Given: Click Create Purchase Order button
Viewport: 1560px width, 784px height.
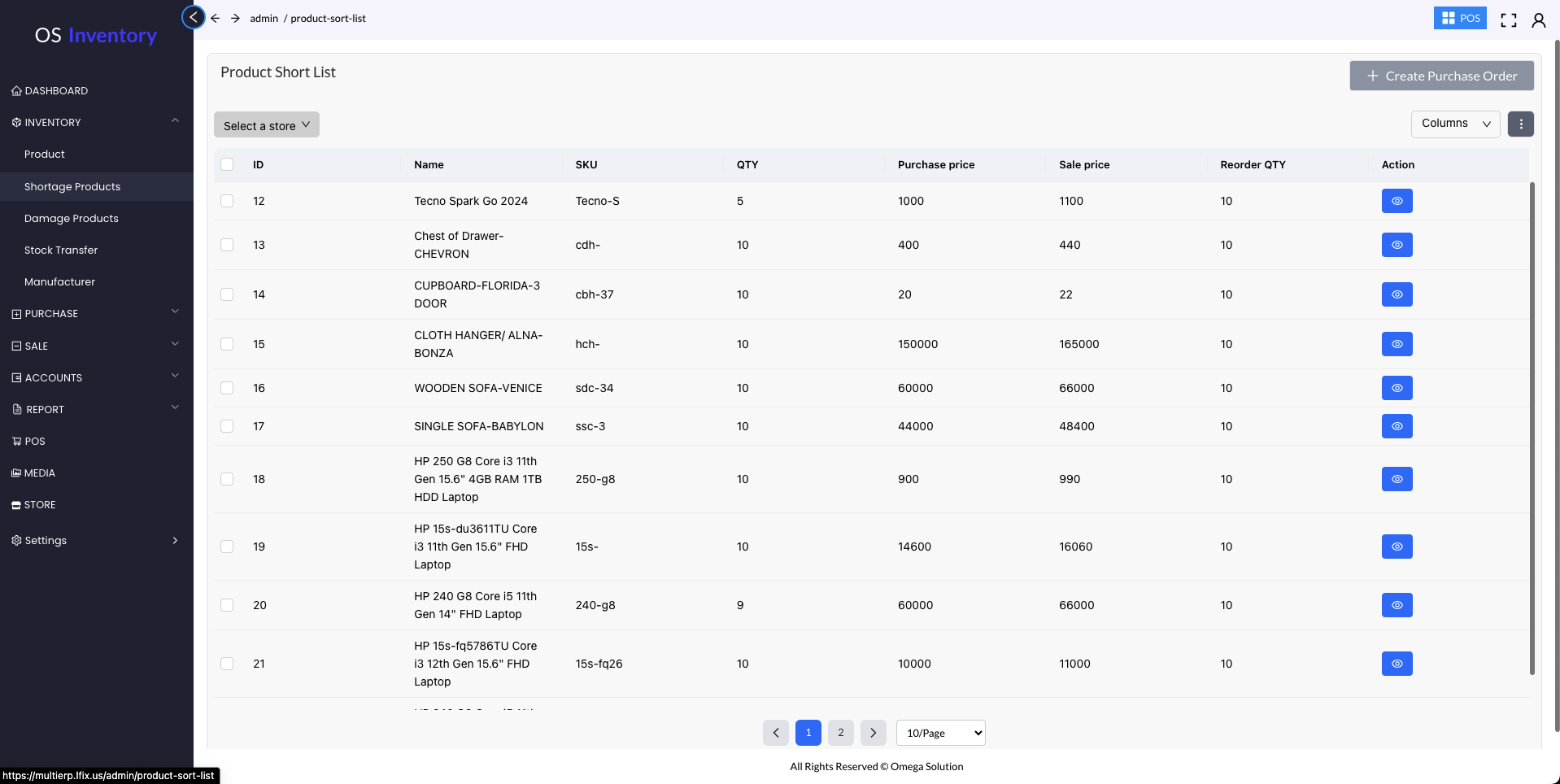Looking at the screenshot, I should [x=1441, y=76].
